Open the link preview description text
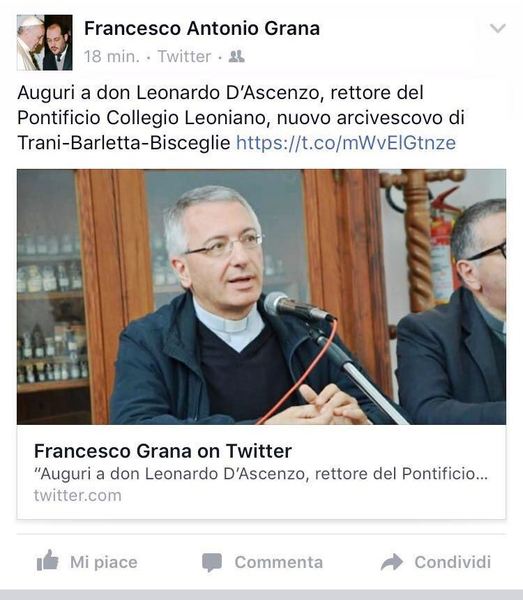The image size is (523, 600). pos(261,474)
